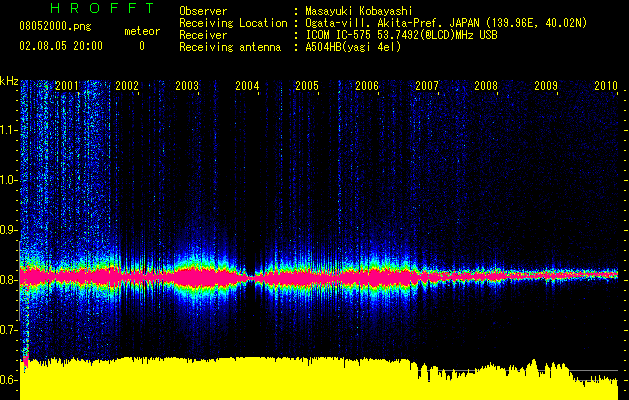Click the 0.9 frequency axis label

9,230
